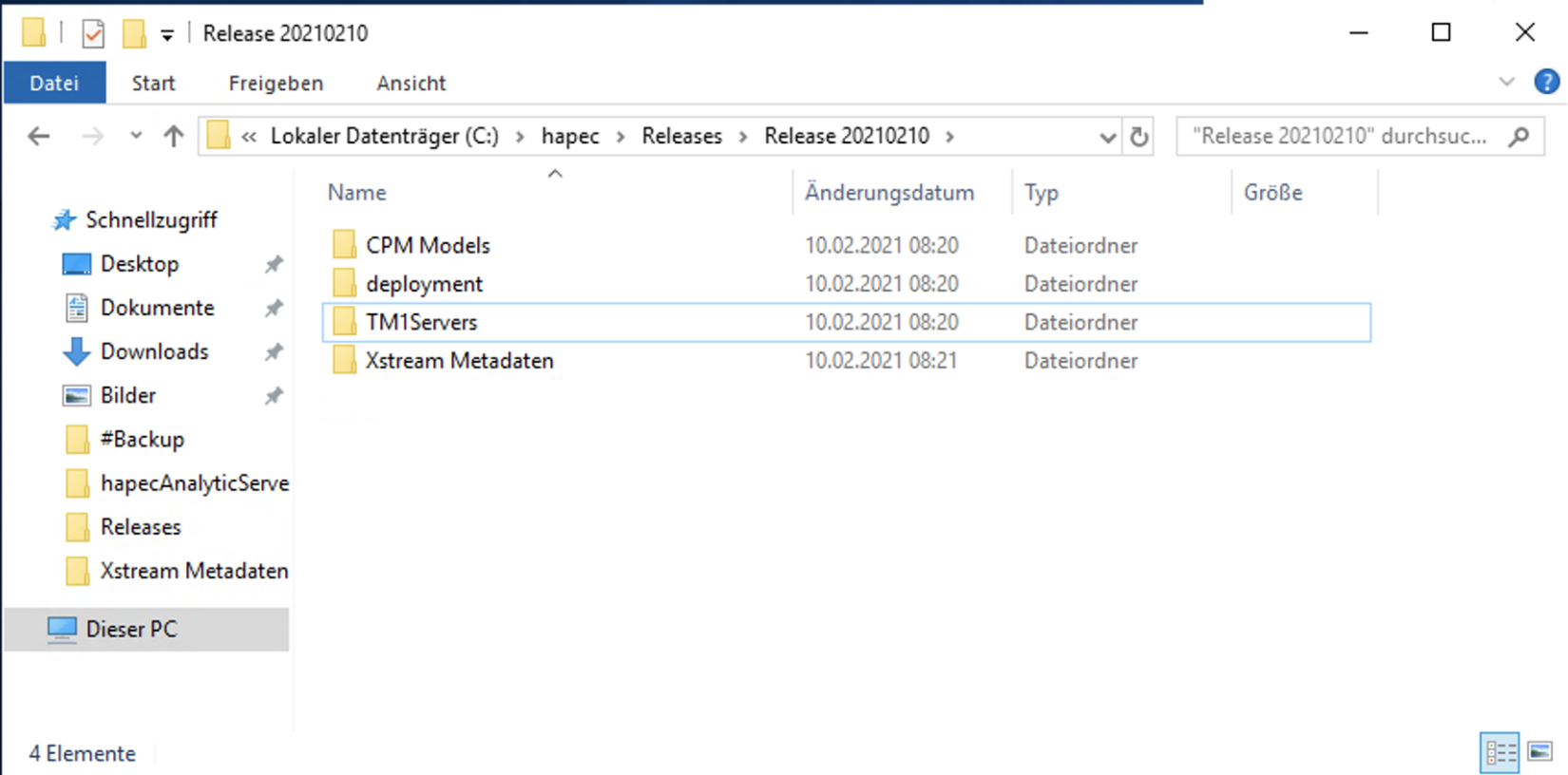
Task: Open the Help question mark icon
Action: (x=1546, y=83)
